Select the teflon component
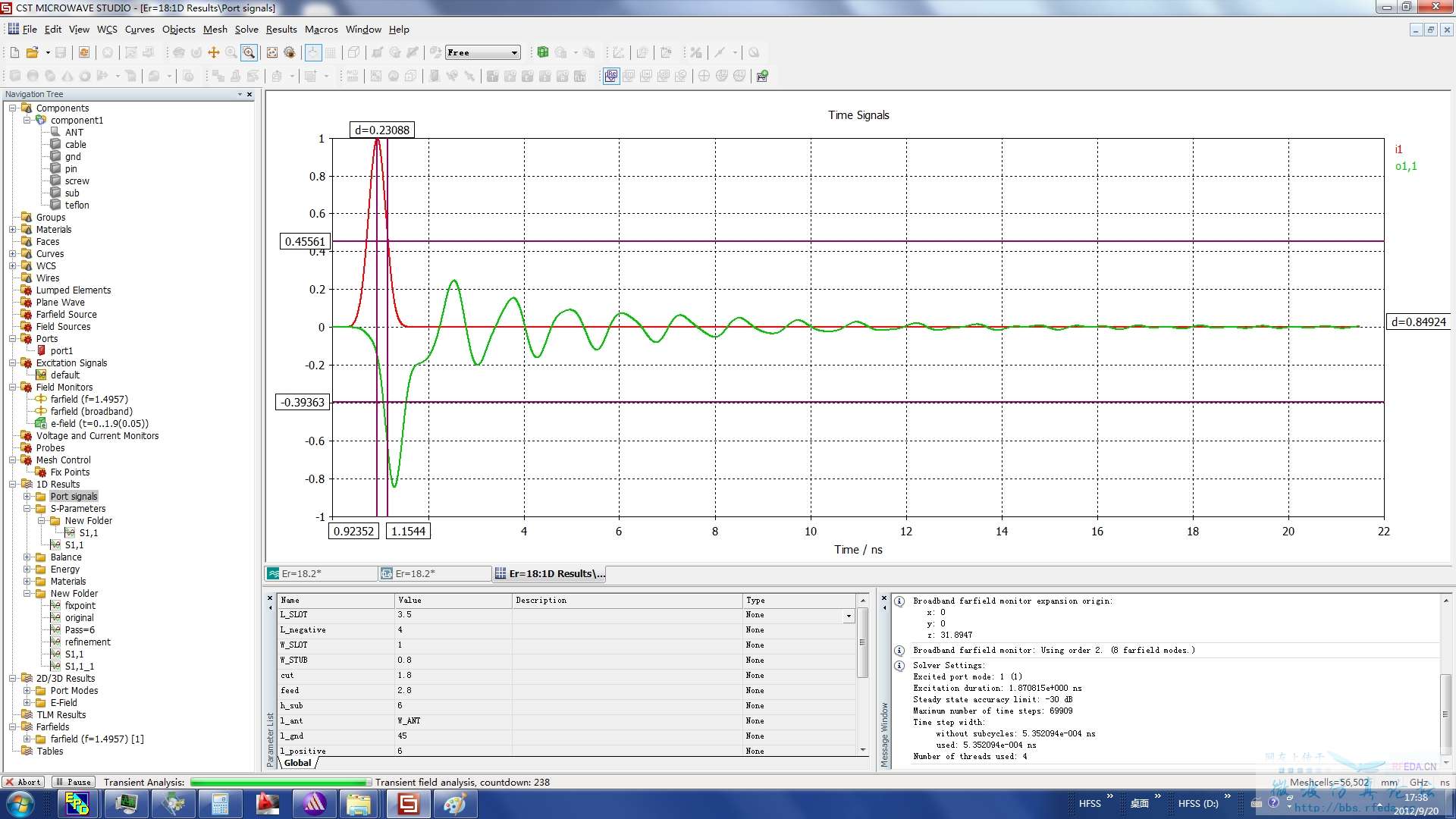Screen dimensions: 1456x819 click(x=77, y=206)
